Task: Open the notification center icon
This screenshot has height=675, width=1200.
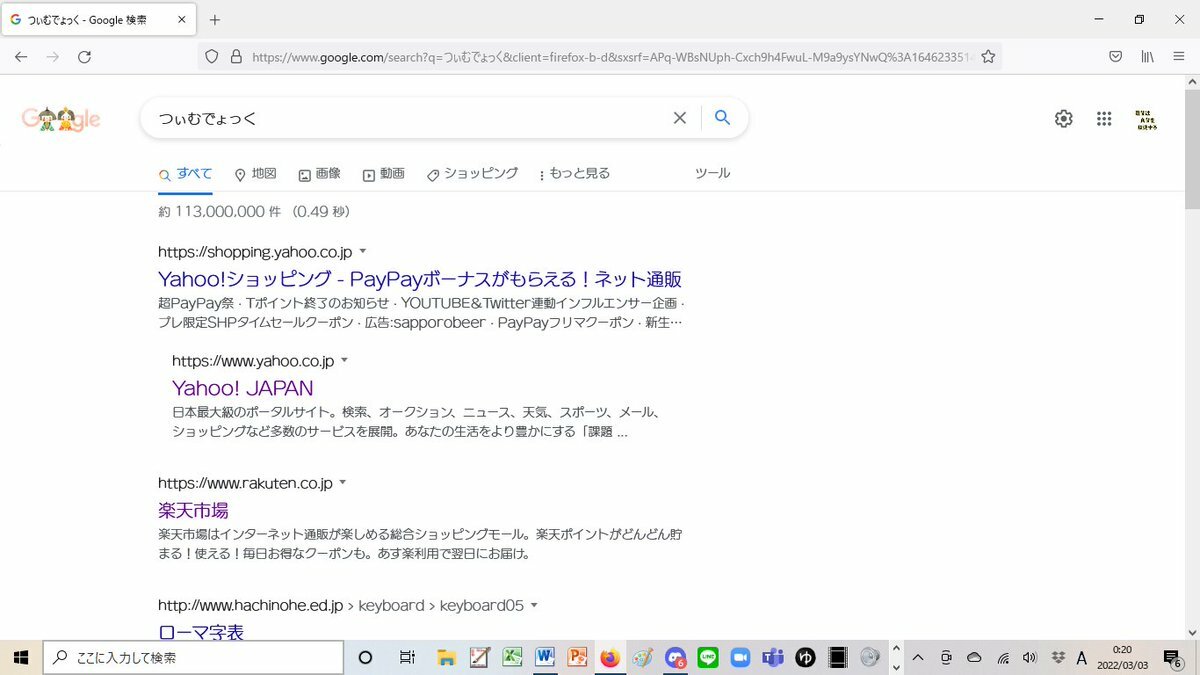Action: [x=1175, y=658]
